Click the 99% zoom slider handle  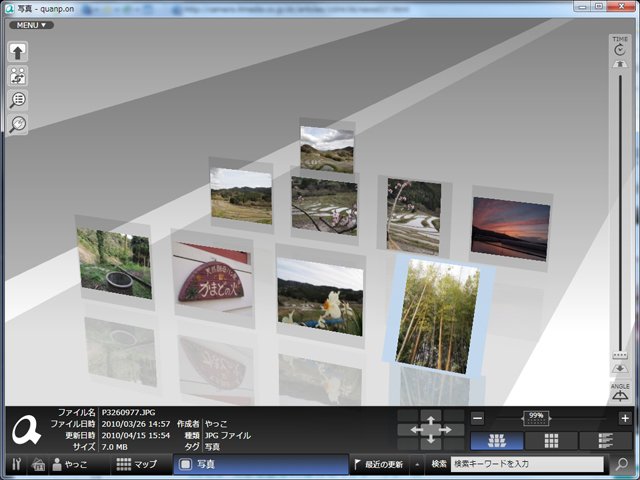[x=536, y=418]
